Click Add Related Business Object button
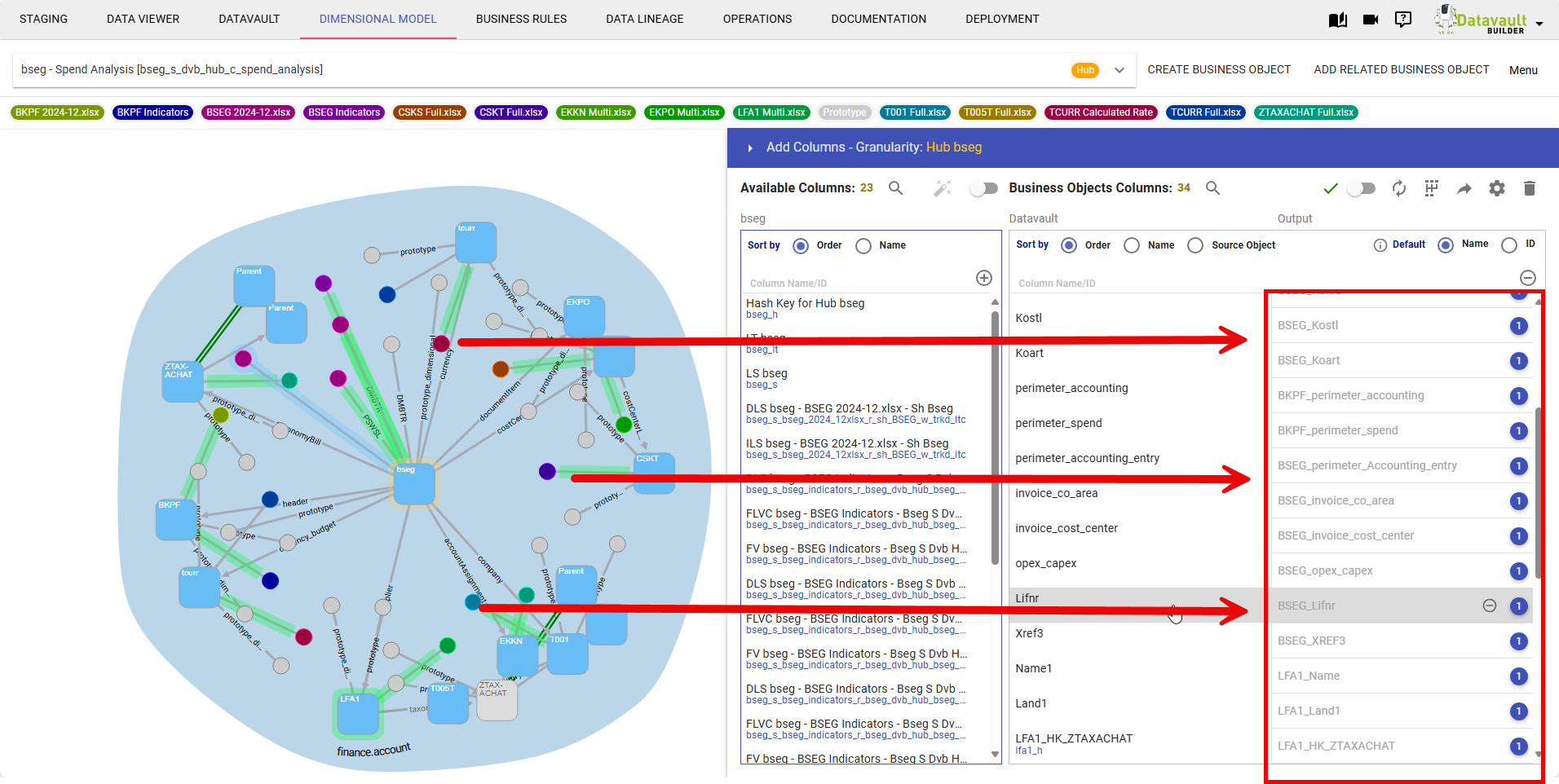The image size is (1559, 784). (x=1401, y=69)
